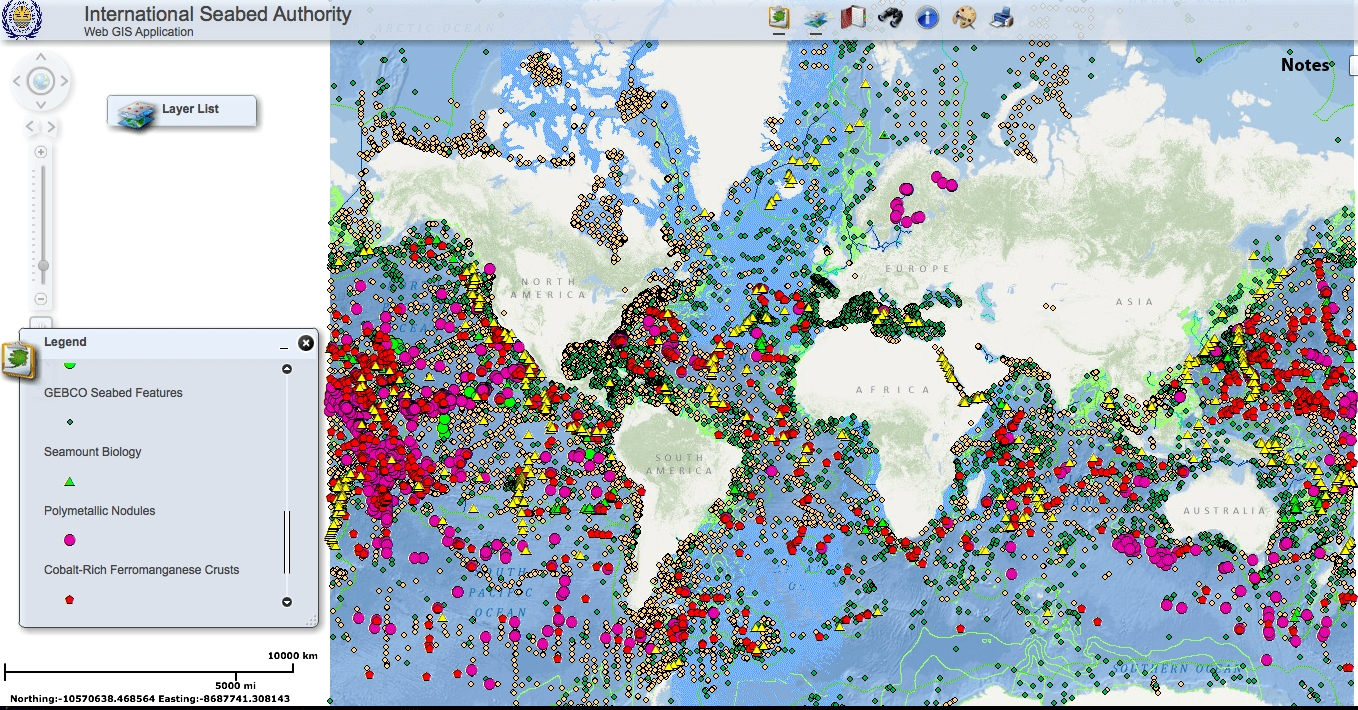Click the green diamond GEBCO legend symbol
Viewport: 1358px width, 710px height.
point(70,422)
